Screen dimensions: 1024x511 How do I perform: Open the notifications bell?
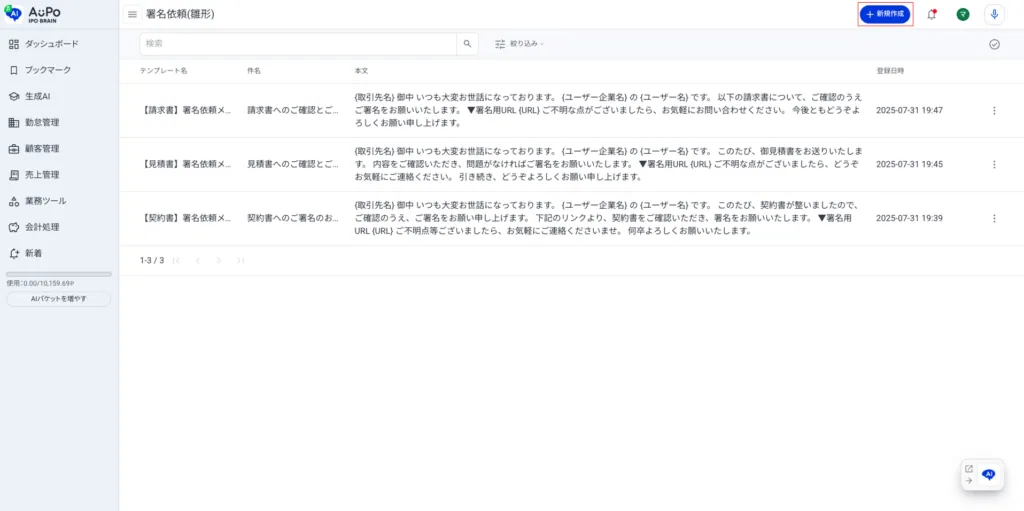pyautogui.click(x=931, y=14)
